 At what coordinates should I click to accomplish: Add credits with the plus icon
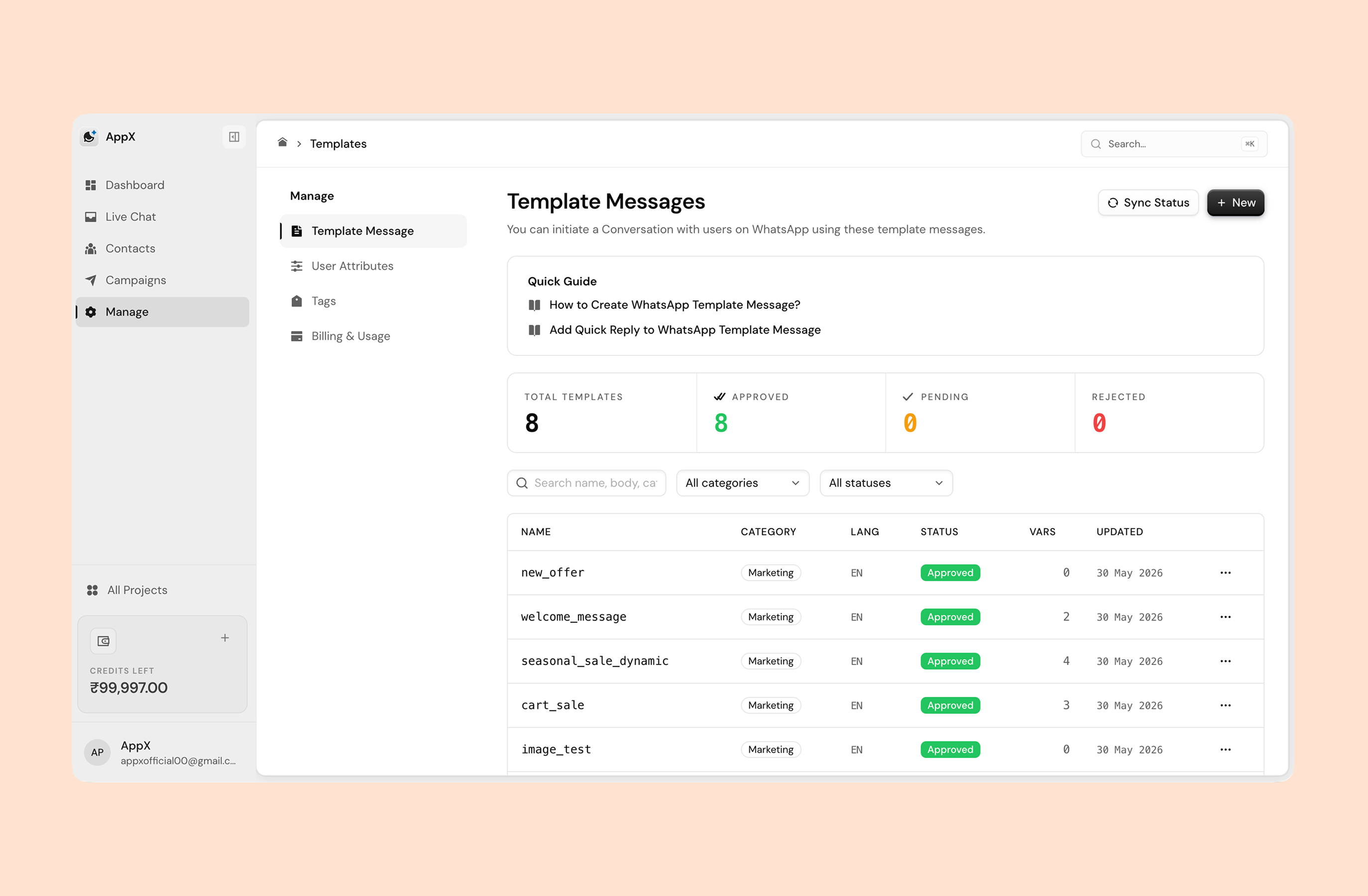pyautogui.click(x=225, y=637)
